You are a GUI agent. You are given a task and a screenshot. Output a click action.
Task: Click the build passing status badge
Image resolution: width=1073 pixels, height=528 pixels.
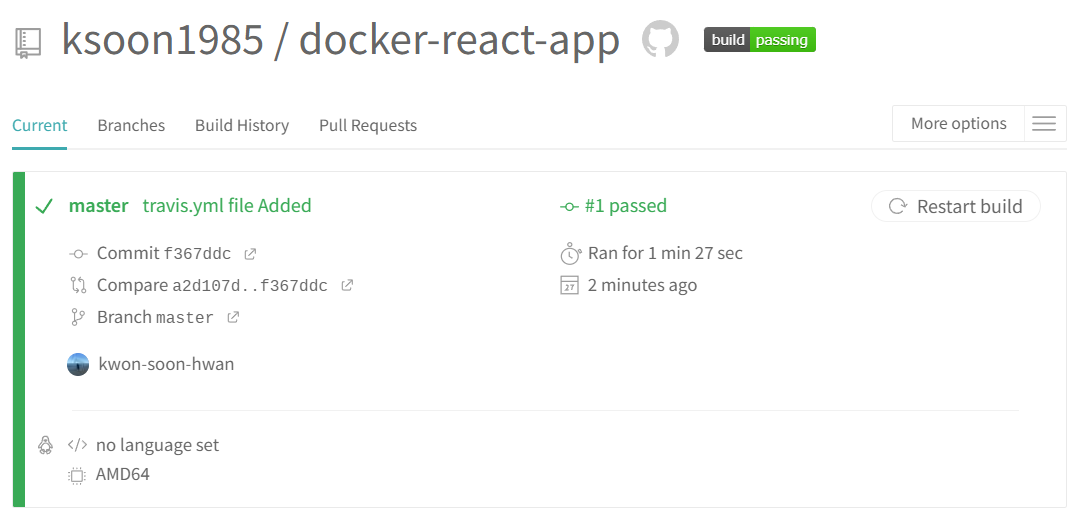(x=760, y=40)
